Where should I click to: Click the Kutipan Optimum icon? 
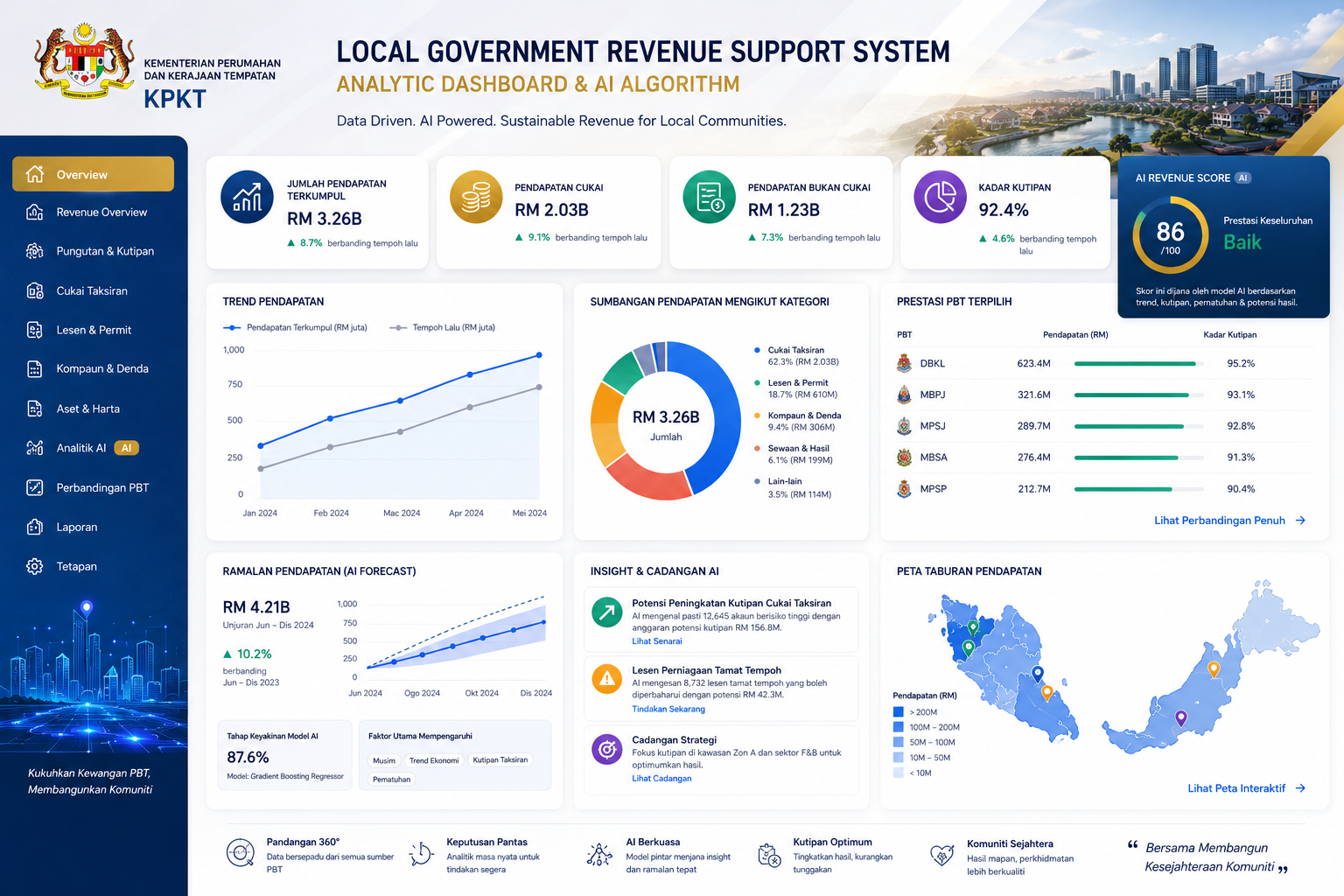click(768, 855)
